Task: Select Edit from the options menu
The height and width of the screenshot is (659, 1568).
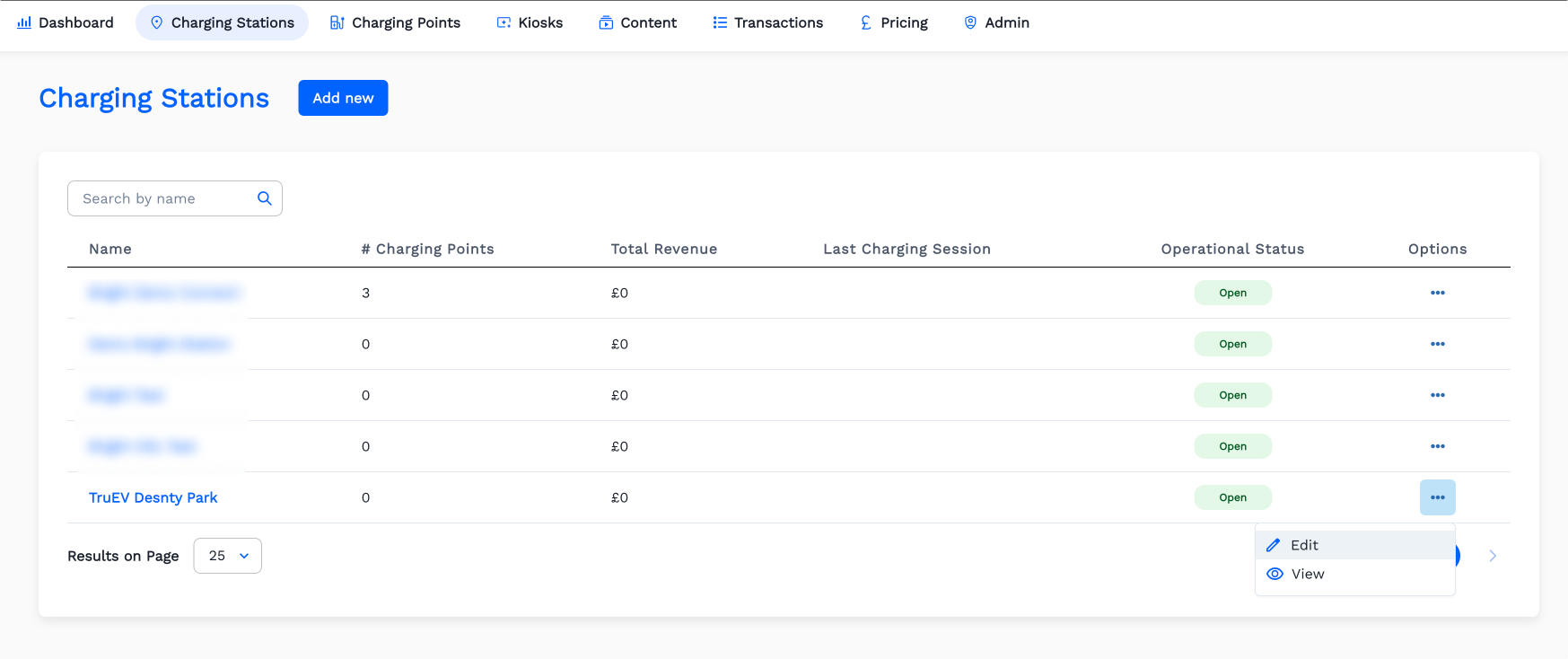Action: pyautogui.click(x=1304, y=545)
